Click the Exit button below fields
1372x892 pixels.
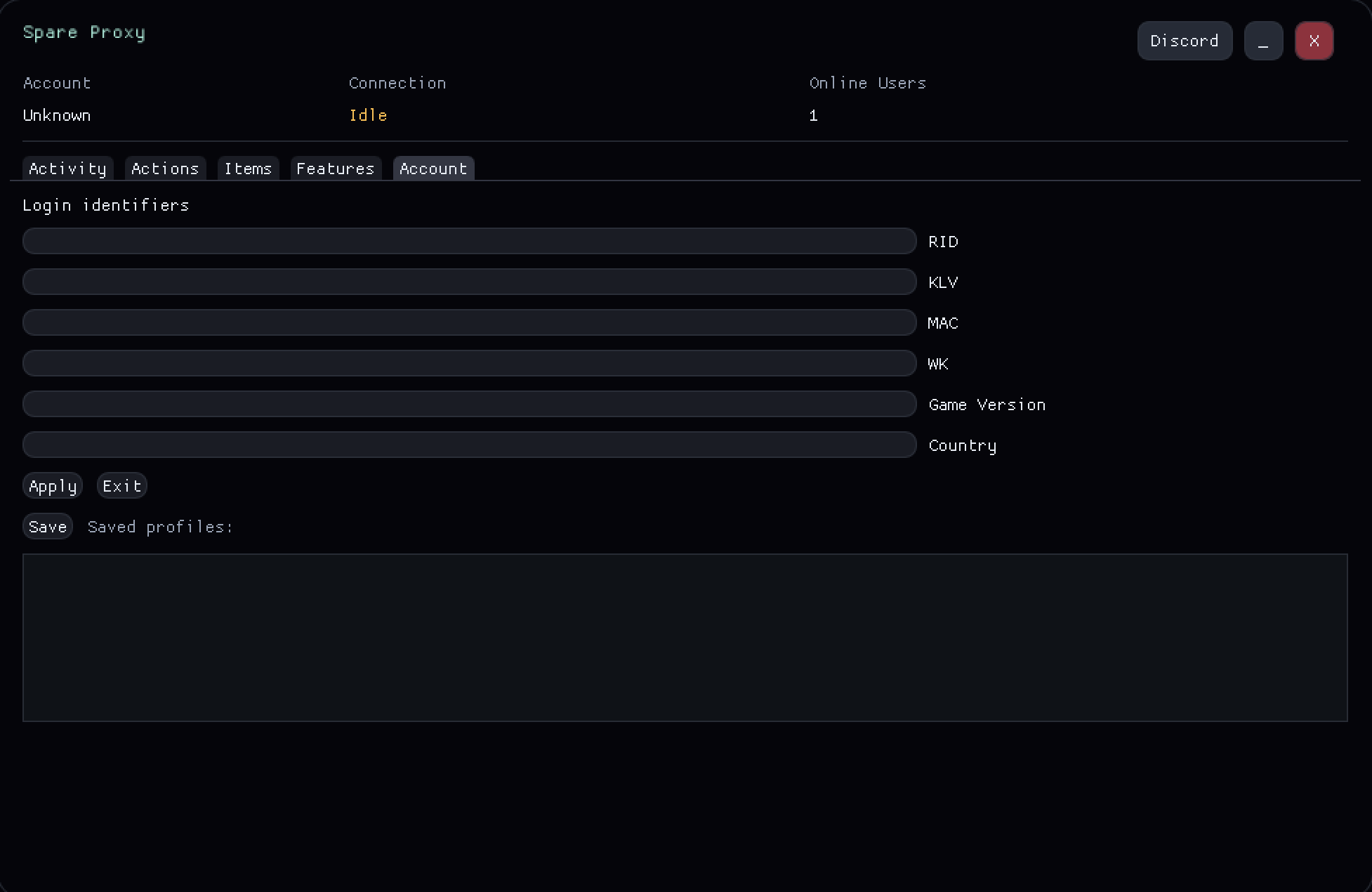(121, 485)
